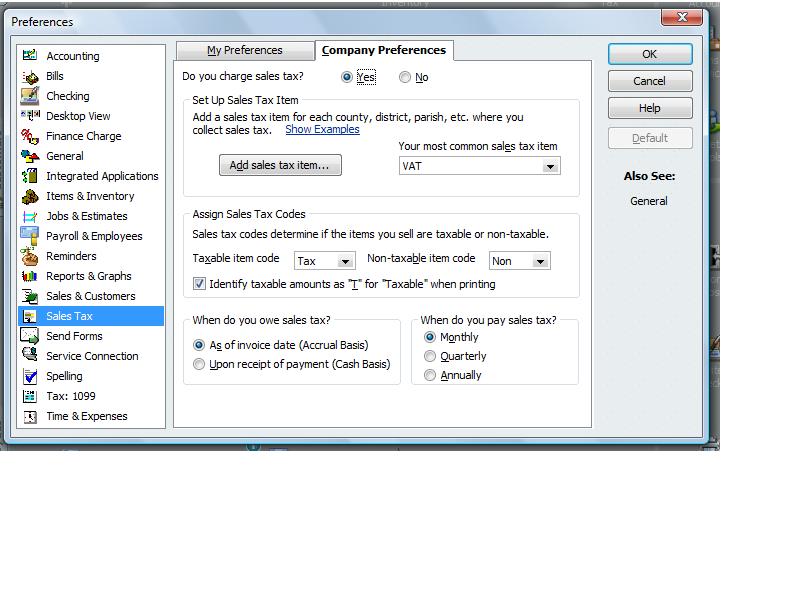Select the Payroll & Employees icon
The image size is (798, 589).
pos(30,236)
